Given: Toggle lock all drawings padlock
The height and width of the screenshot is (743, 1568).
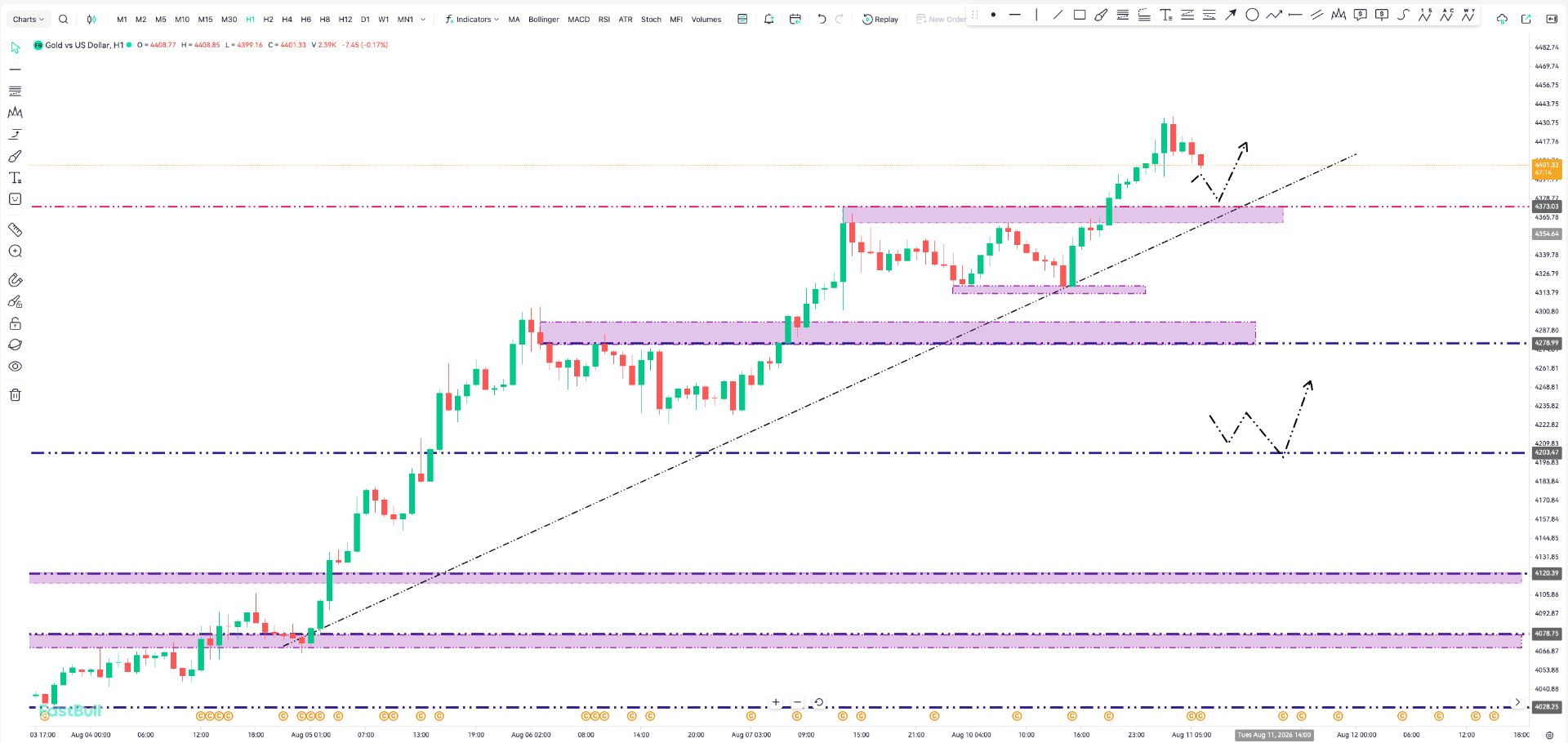Looking at the screenshot, I should 15,323.
